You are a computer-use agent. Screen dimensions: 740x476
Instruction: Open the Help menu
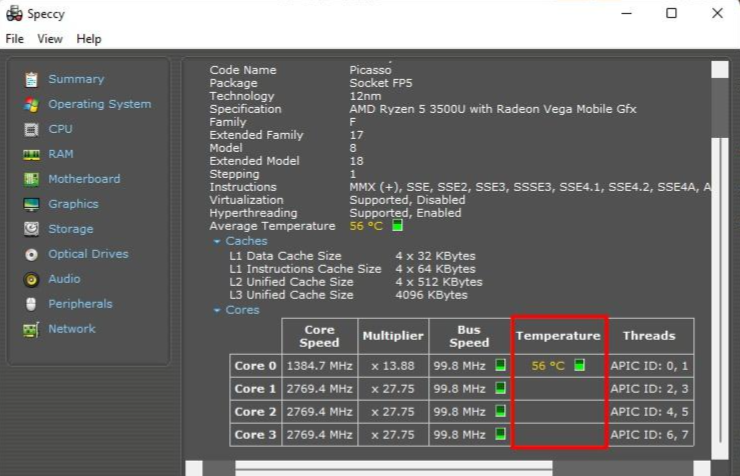89,39
